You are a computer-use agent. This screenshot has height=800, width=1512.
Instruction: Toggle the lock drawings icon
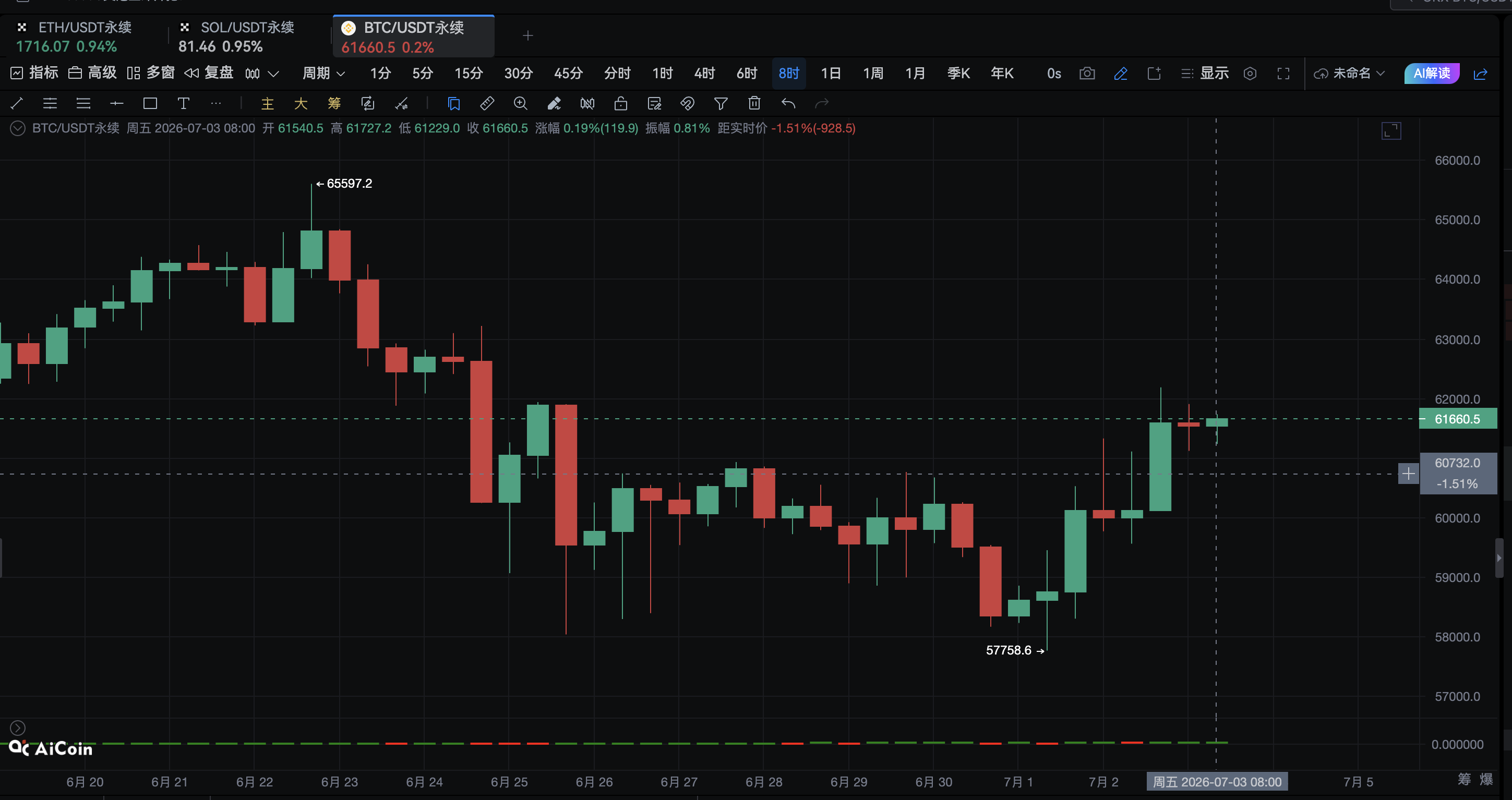pos(621,104)
